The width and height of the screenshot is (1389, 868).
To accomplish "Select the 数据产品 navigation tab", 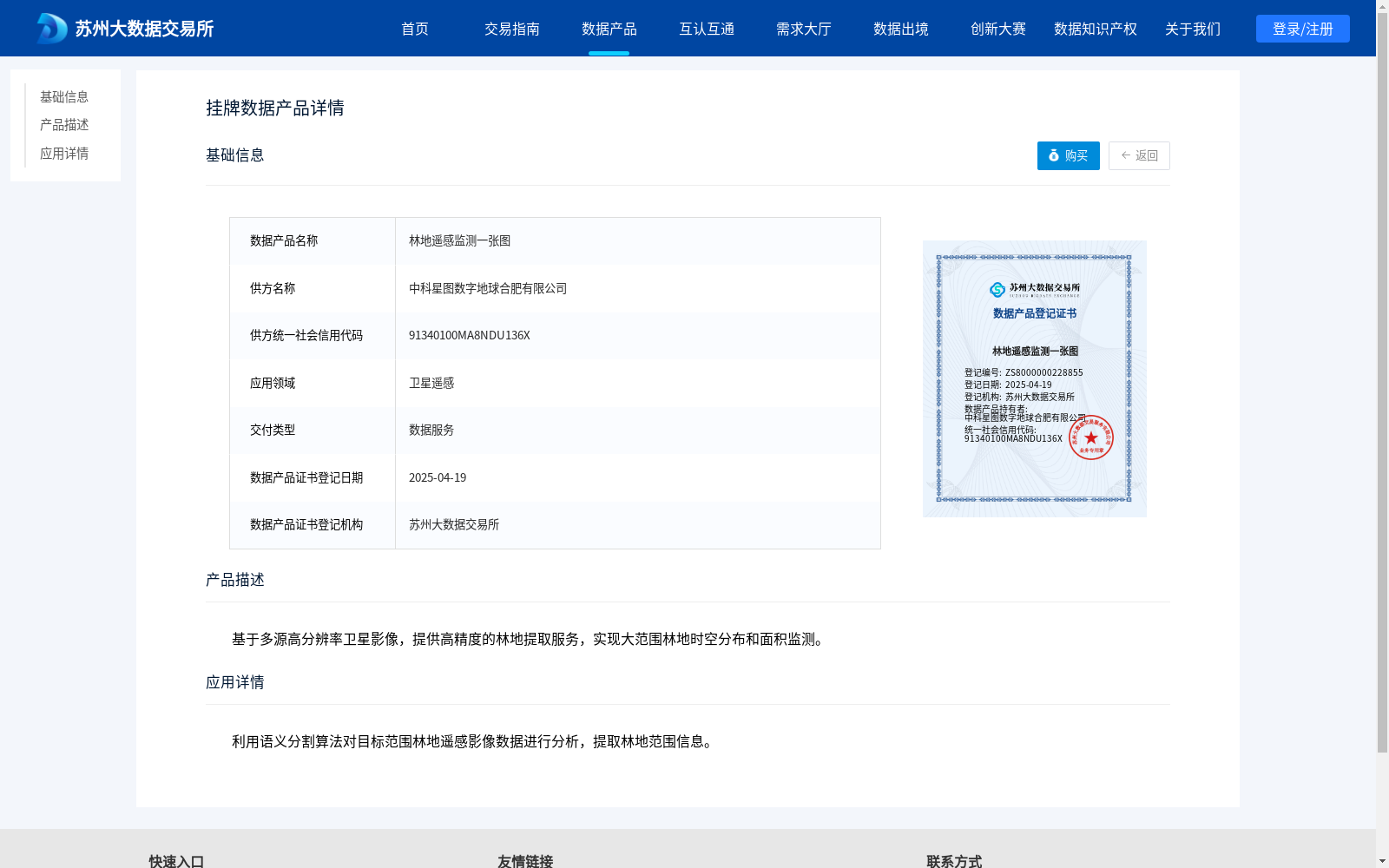I will [609, 29].
